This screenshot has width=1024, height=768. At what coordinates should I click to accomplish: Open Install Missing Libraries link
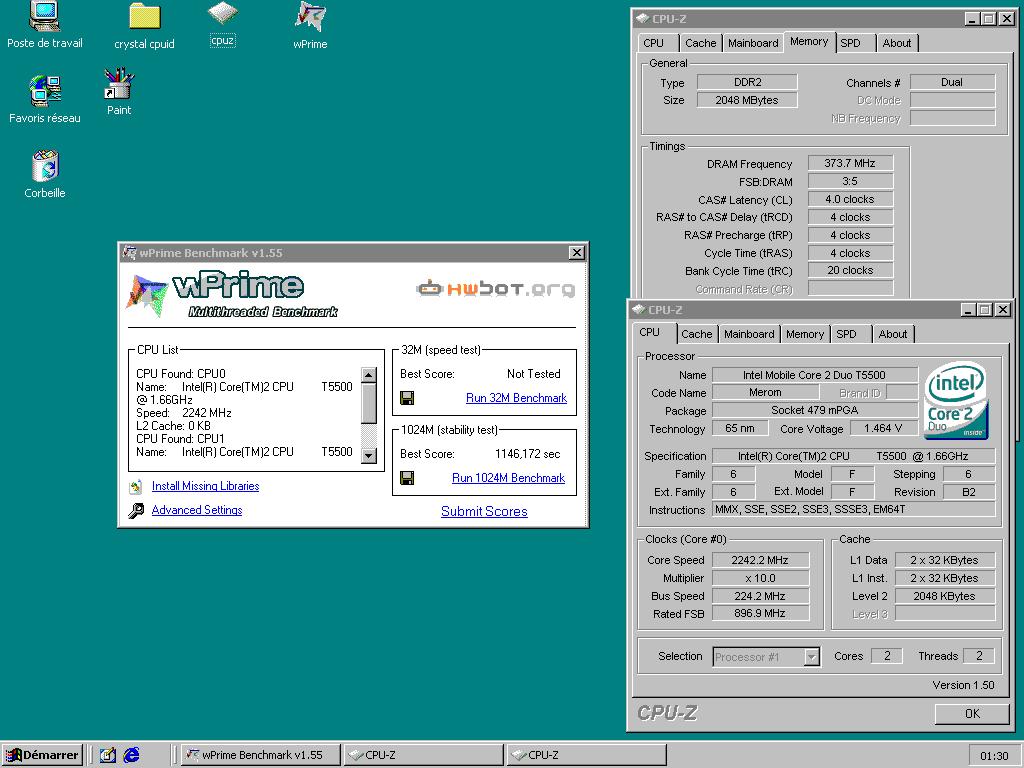click(x=205, y=486)
